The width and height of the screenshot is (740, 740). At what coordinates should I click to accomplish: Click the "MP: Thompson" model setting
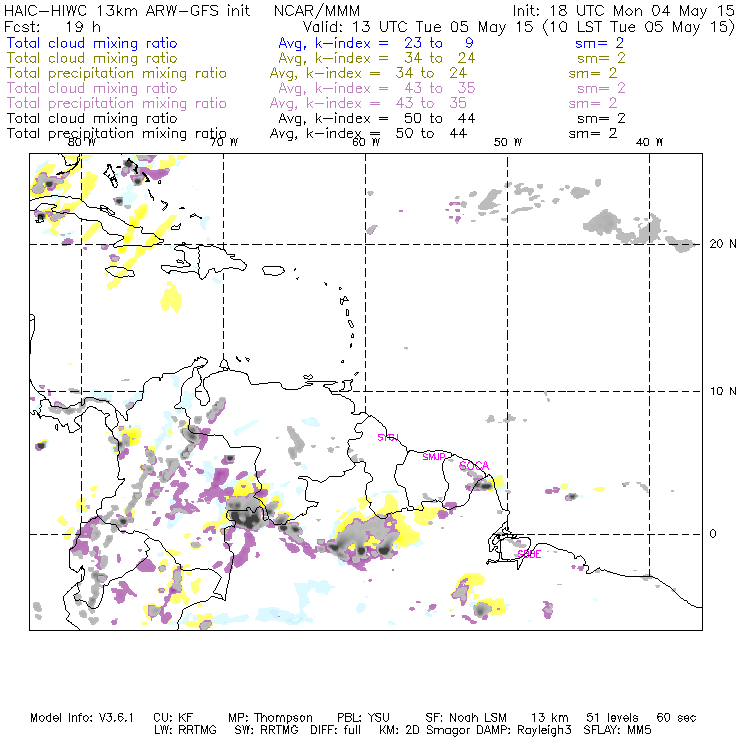(270, 718)
